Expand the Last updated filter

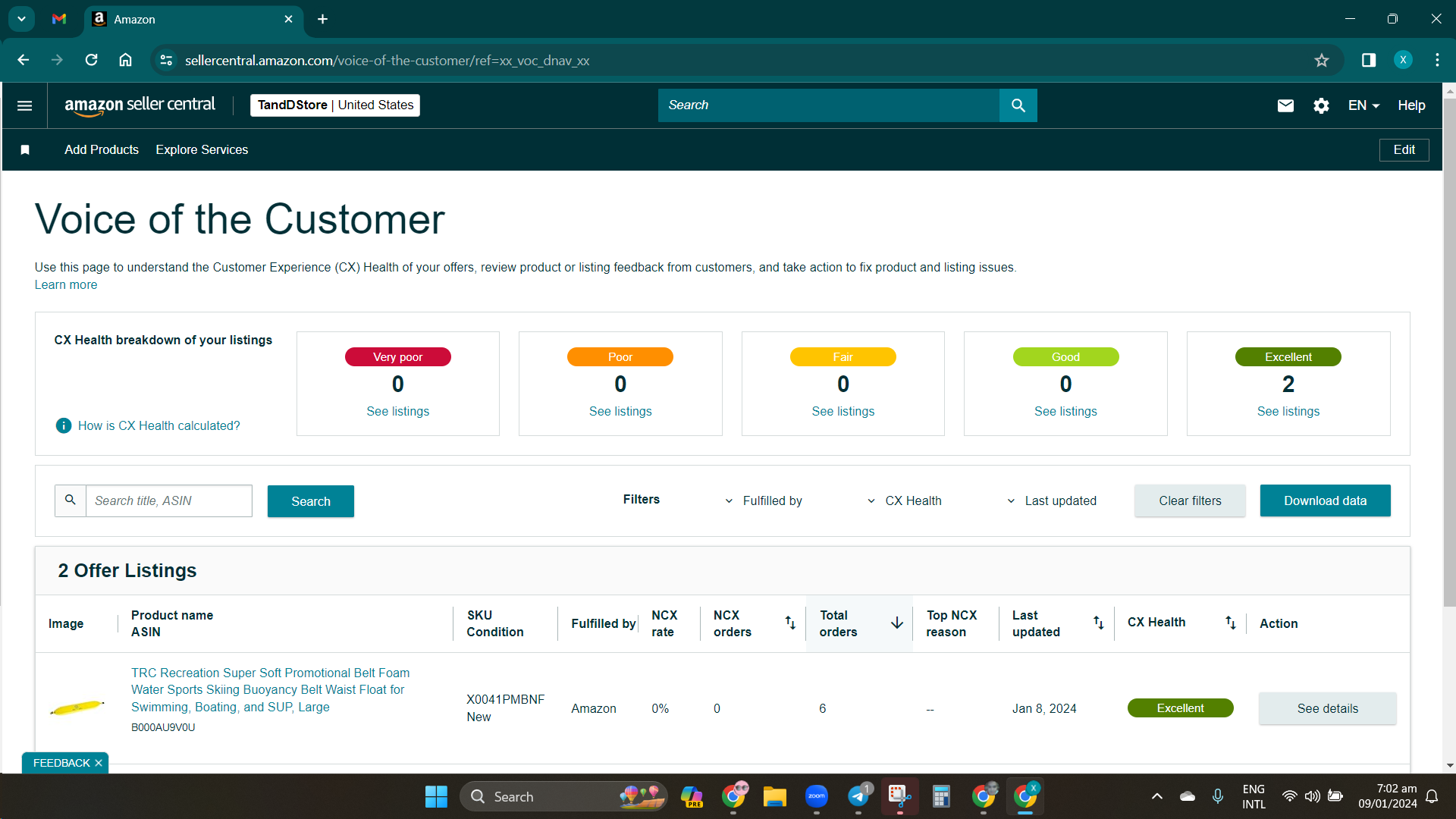click(1052, 500)
